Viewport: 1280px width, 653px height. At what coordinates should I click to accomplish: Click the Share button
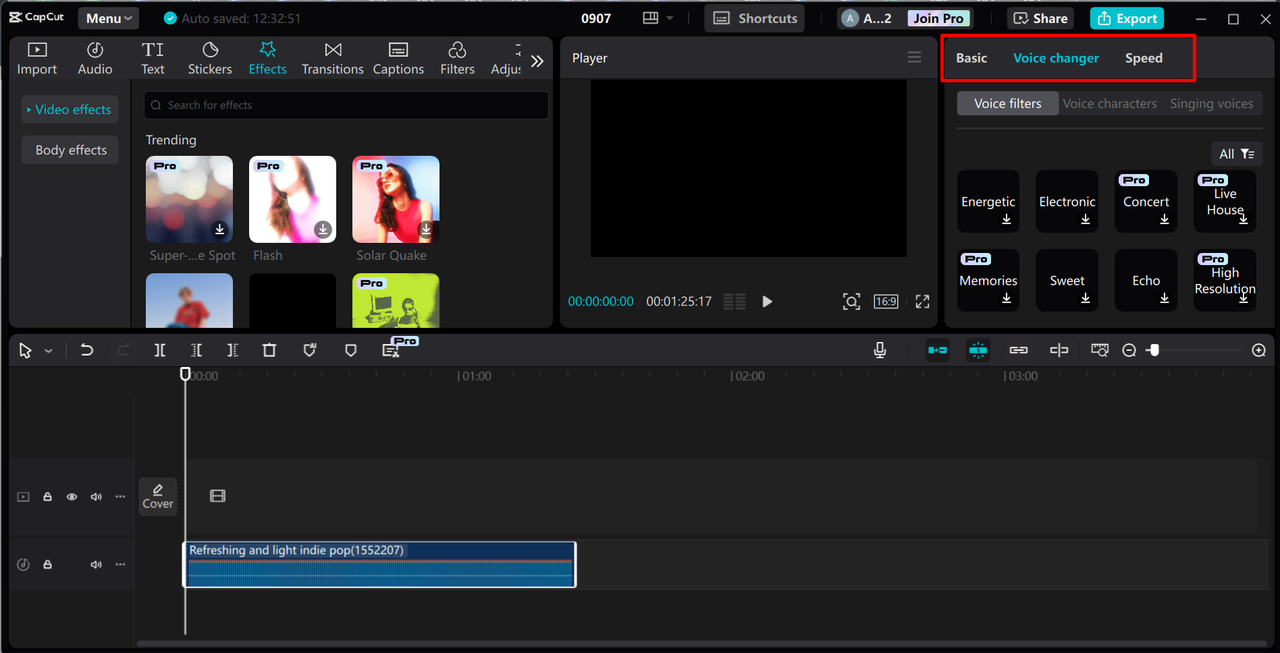click(x=1041, y=18)
